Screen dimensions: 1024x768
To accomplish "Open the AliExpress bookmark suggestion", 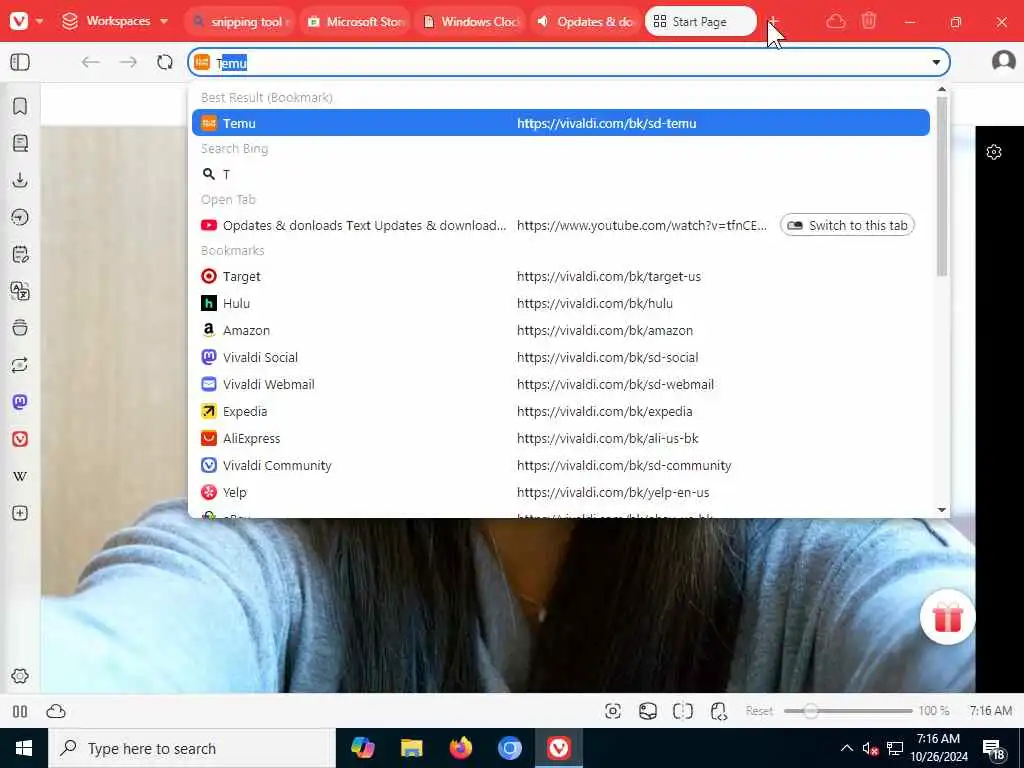I will click(560, 438).
